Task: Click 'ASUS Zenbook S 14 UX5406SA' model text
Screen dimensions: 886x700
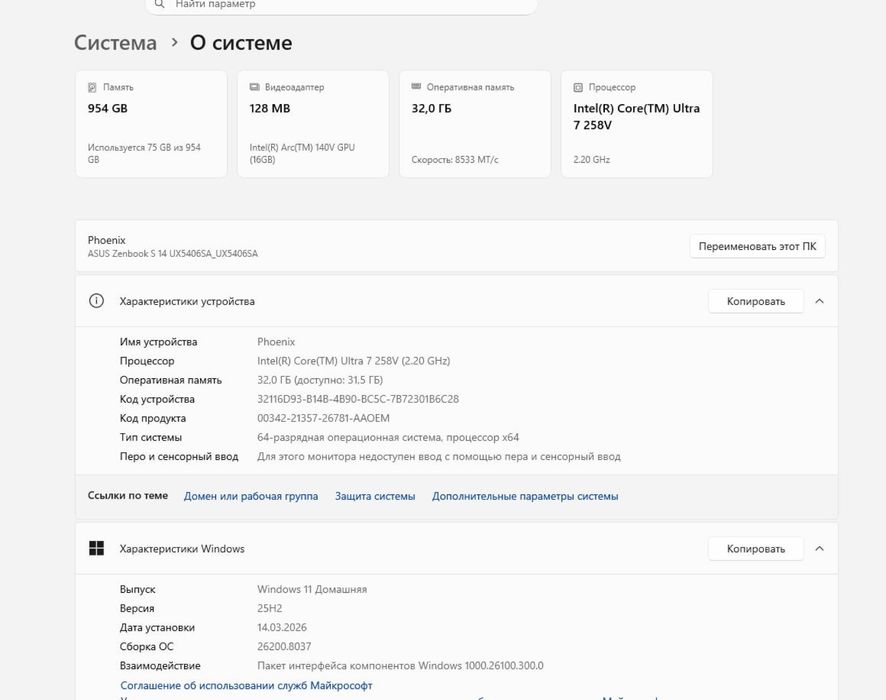Action: pos(173,254)
